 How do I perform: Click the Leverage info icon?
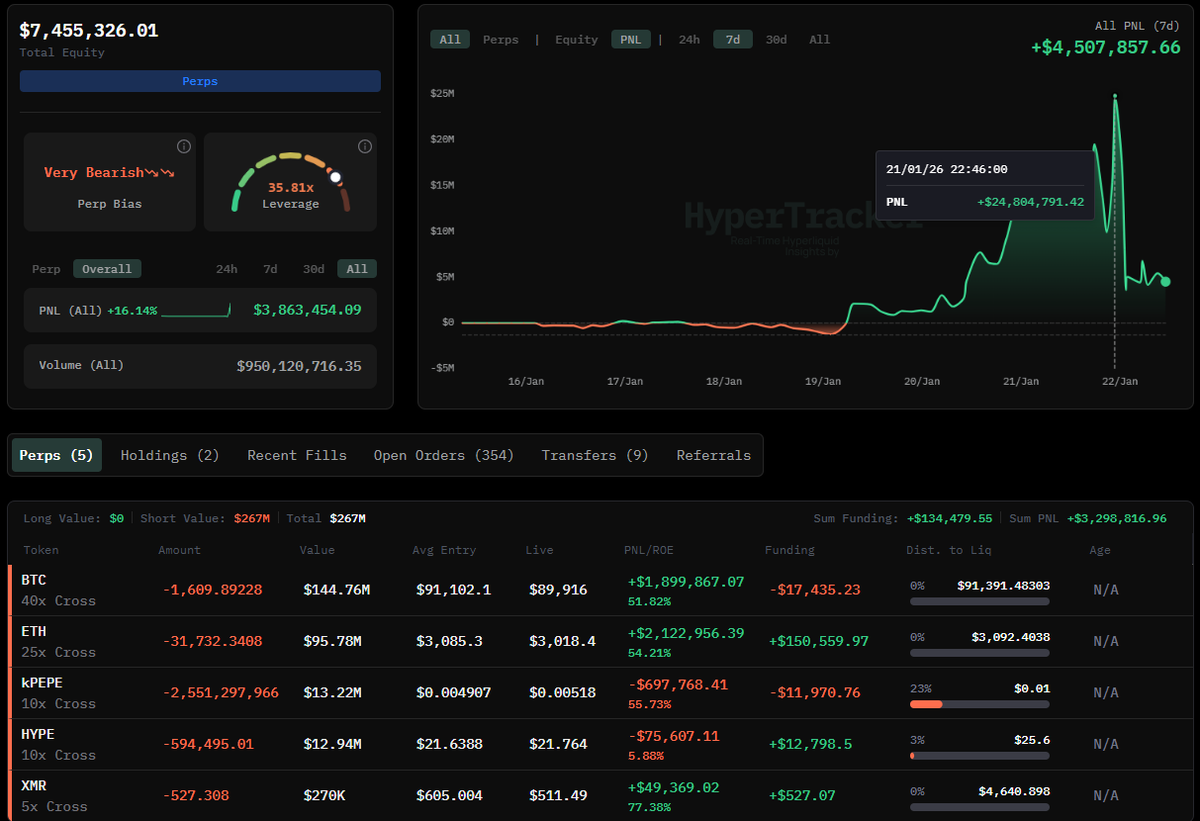(365, 147)
